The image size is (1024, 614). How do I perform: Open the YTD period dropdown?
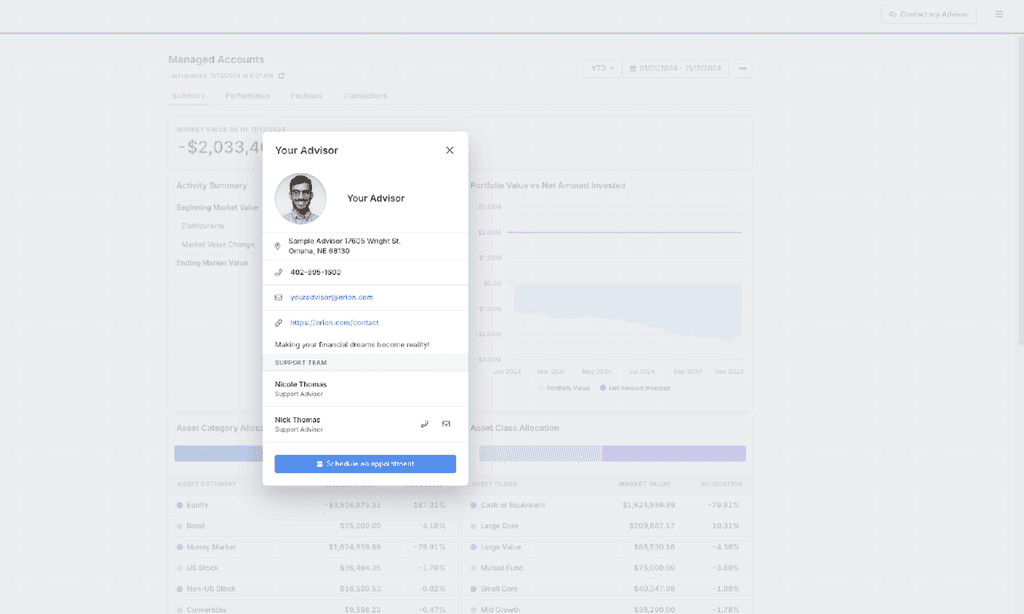(x=602, y=68)
